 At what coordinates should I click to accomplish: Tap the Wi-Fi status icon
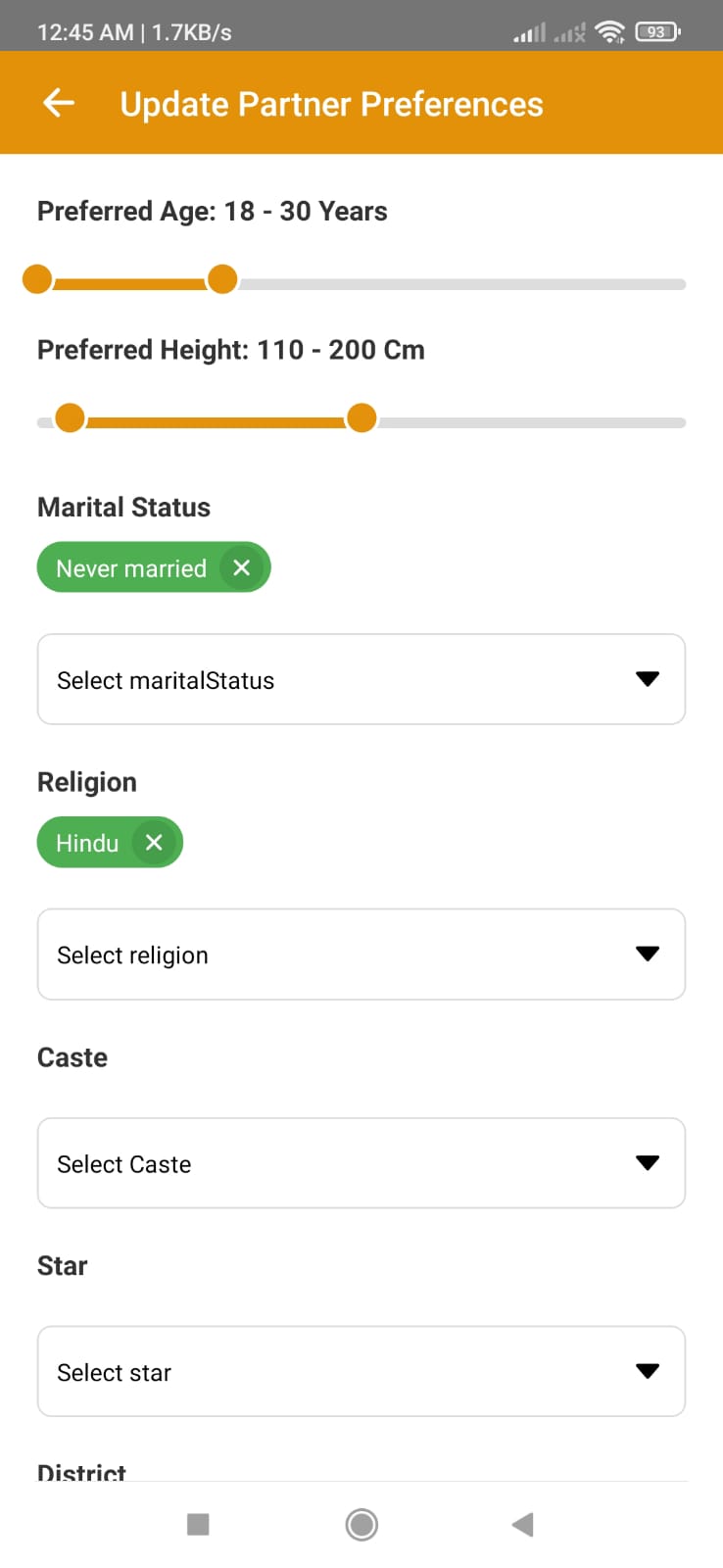(x=610, y=31)
